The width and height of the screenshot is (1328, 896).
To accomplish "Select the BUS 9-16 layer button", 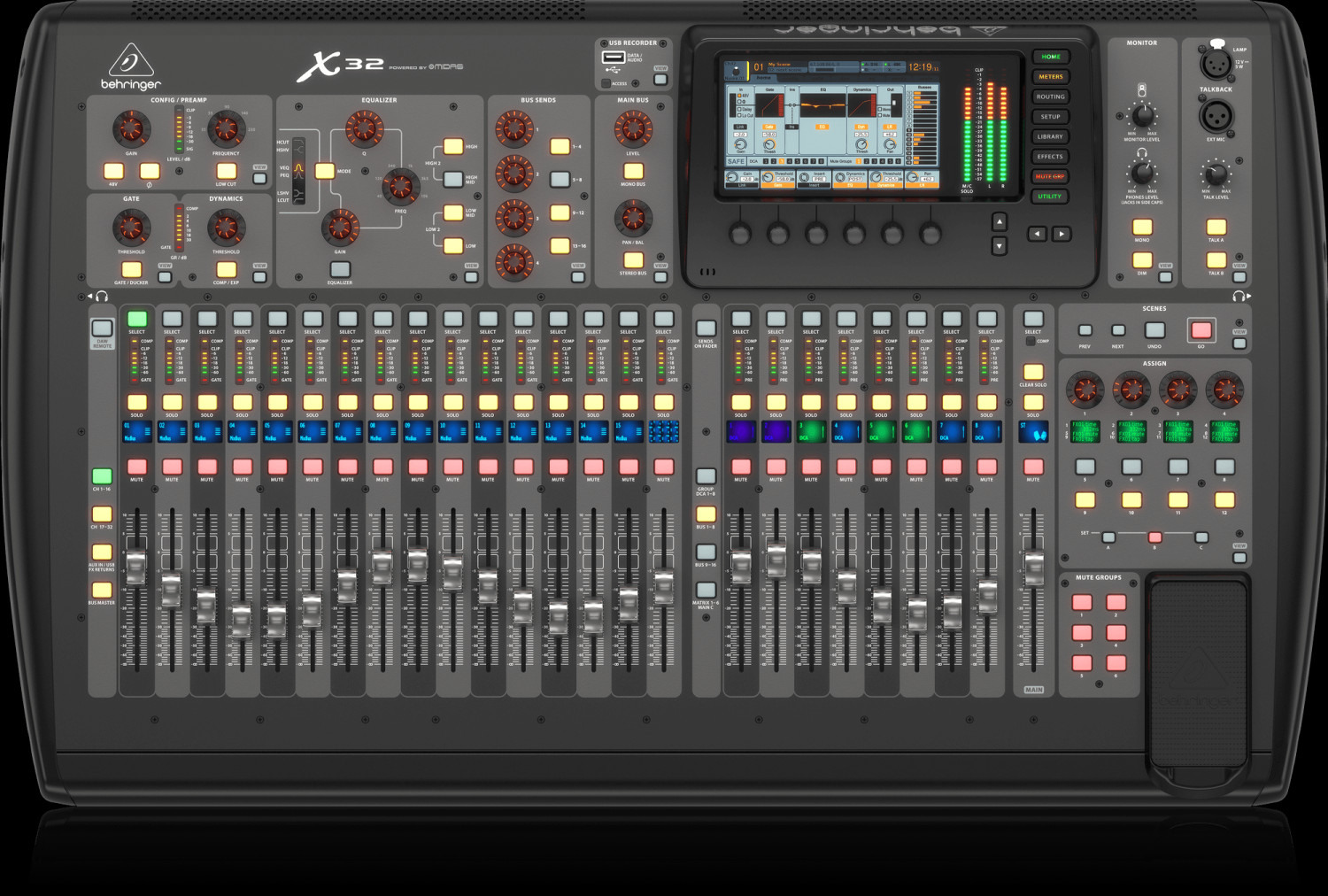I will coord(706,552).
